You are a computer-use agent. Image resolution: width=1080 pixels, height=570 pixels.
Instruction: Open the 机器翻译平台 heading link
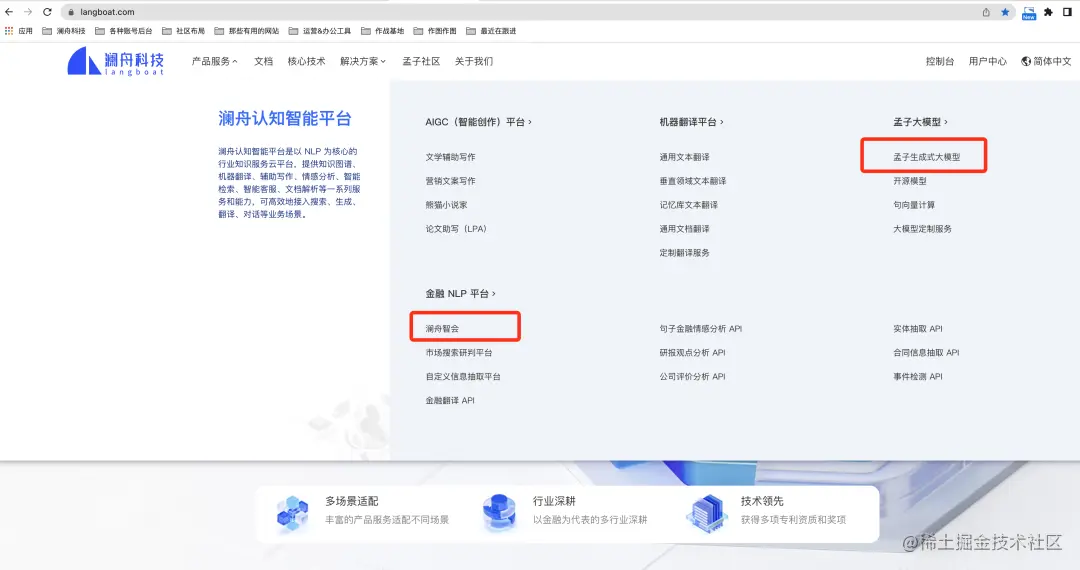pyautogui.click(x=691, y=122)
